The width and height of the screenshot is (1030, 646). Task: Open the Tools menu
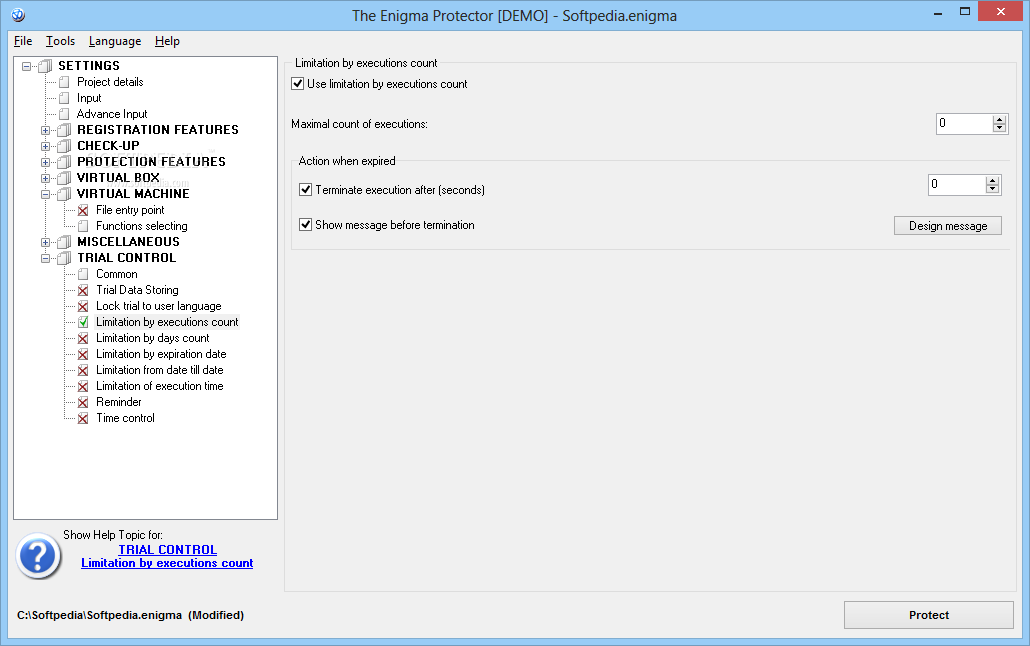[60, 41]
